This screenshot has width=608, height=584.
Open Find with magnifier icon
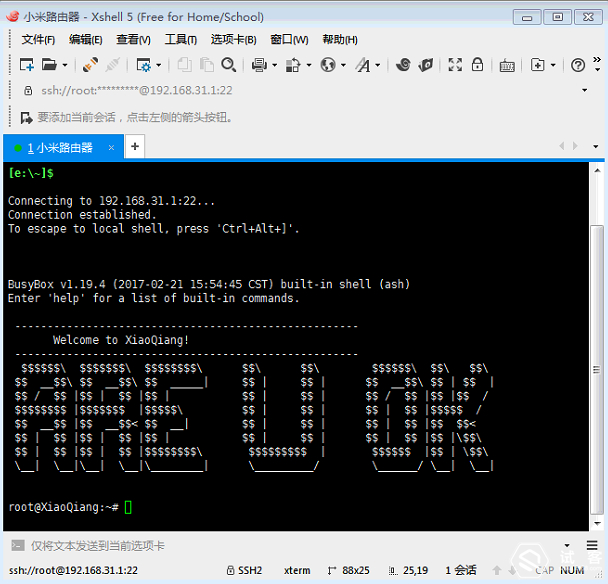pyautogui.click(x=229, y=65)
